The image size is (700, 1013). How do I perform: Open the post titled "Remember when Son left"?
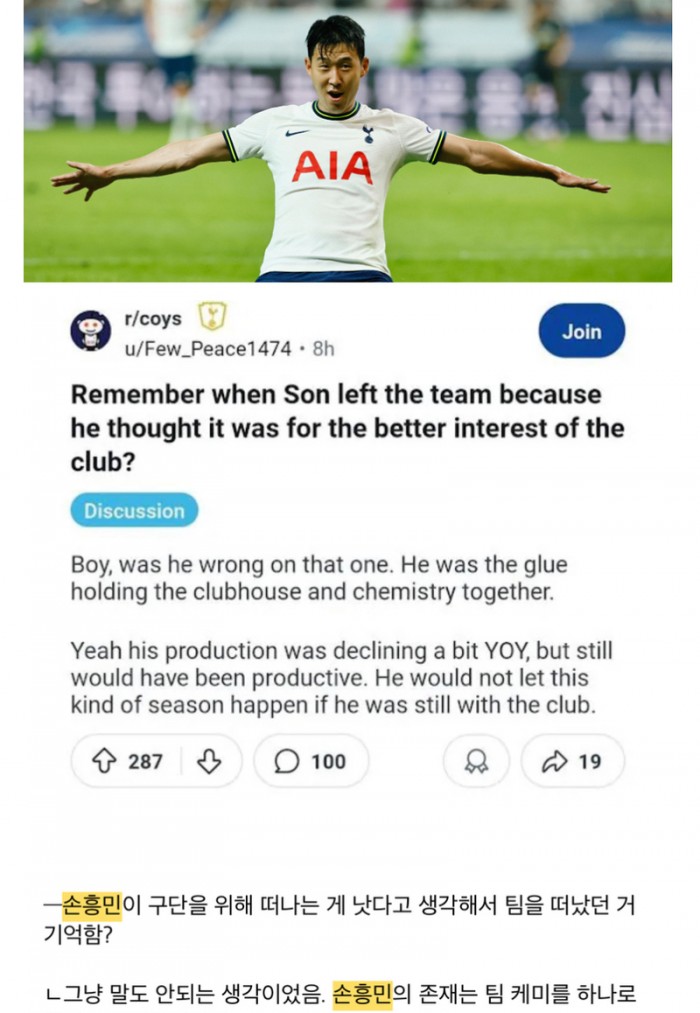tap(347, 428)
